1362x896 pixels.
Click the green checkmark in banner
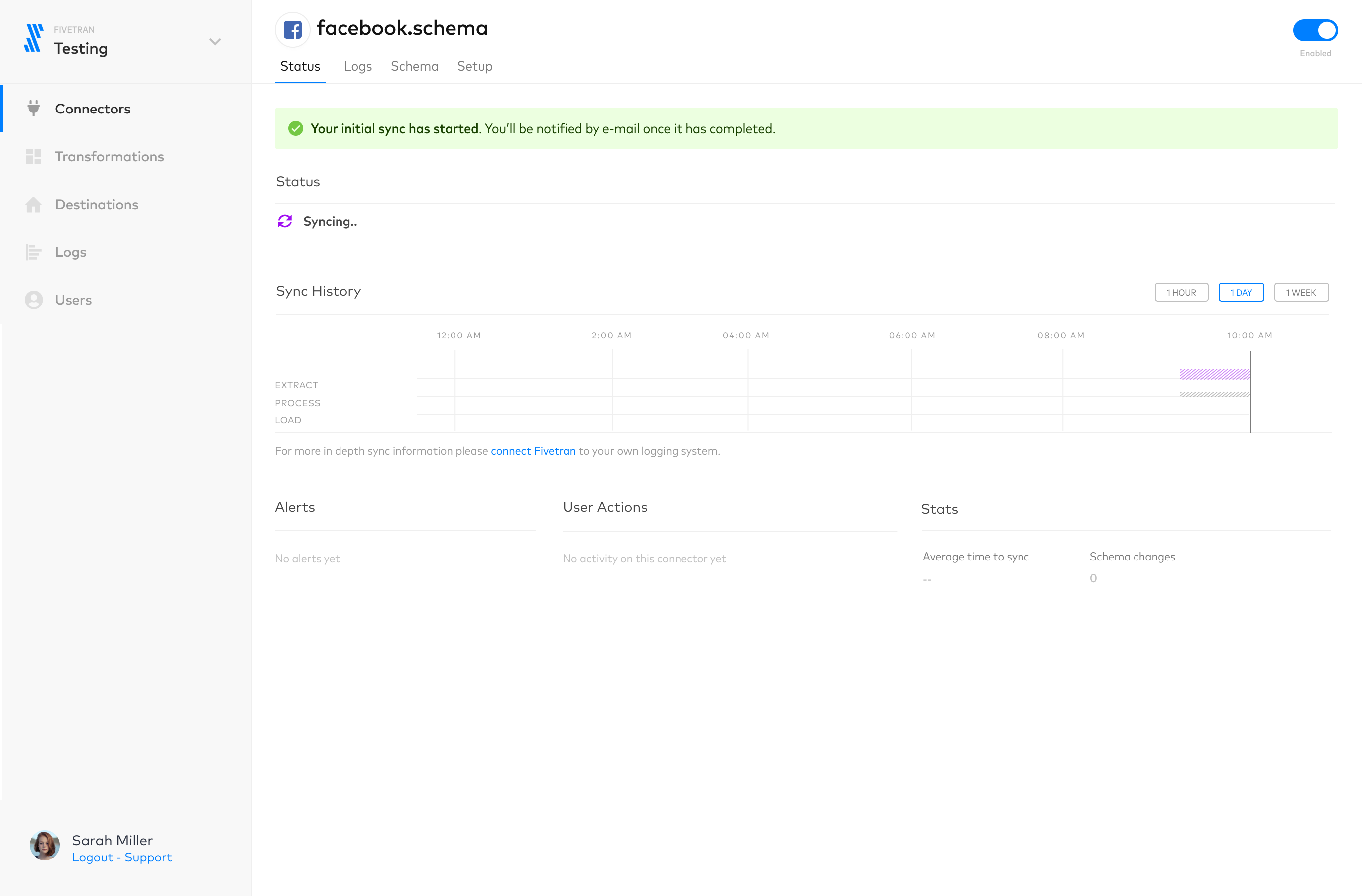[295, 129]
